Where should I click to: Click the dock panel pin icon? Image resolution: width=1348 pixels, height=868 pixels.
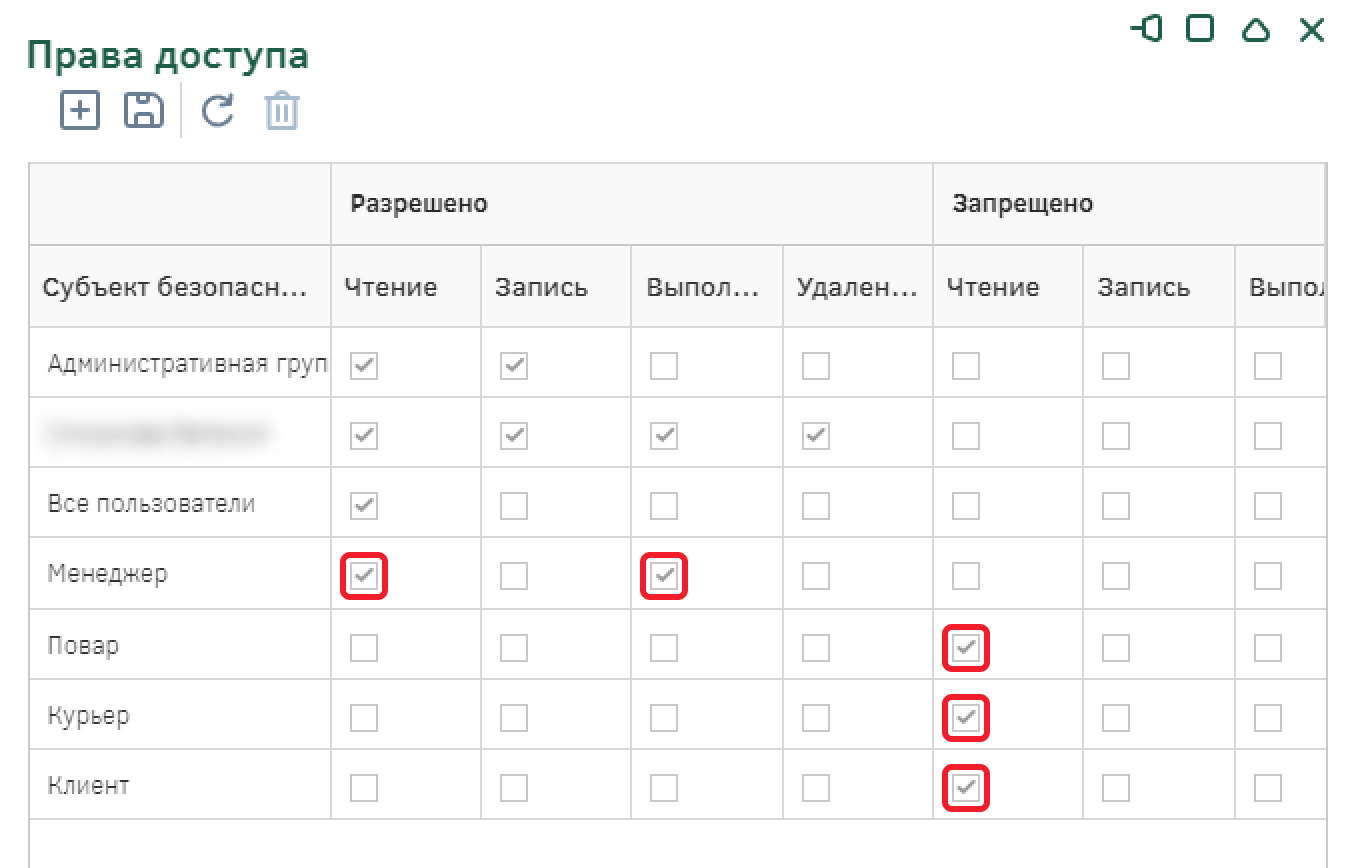[x=1146, y=29]
